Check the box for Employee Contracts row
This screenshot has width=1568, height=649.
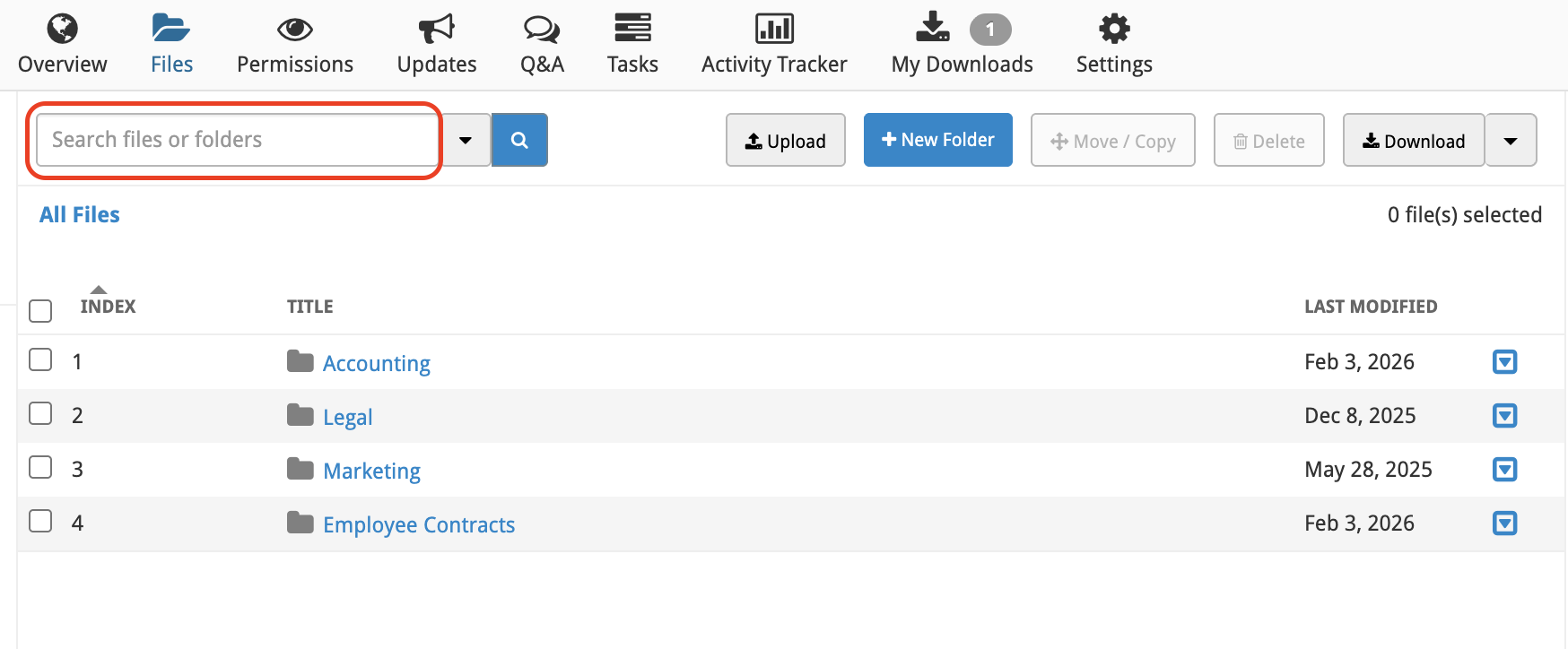click(x=40, y=521)
